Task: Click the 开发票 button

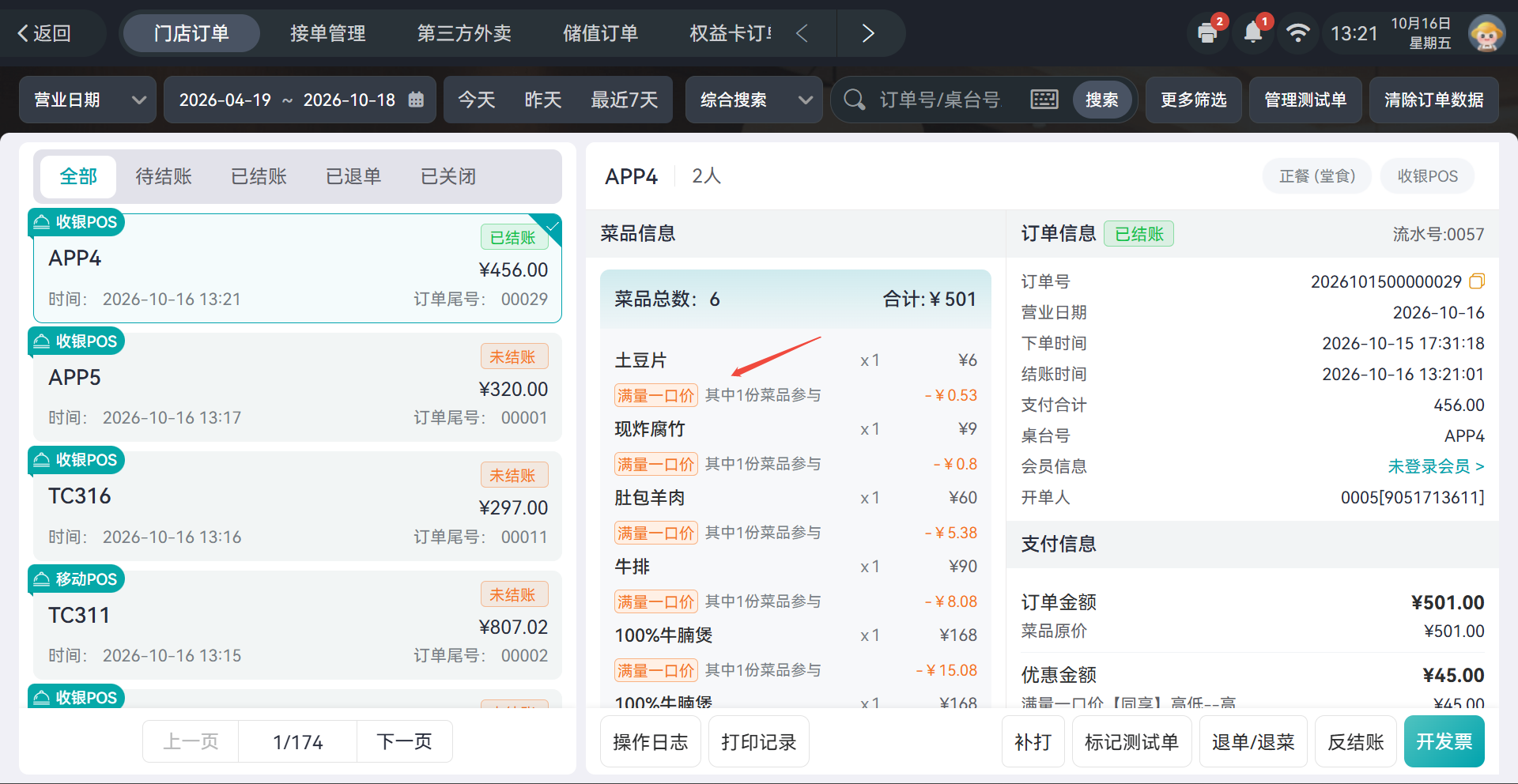Action: coord(1444,741)
